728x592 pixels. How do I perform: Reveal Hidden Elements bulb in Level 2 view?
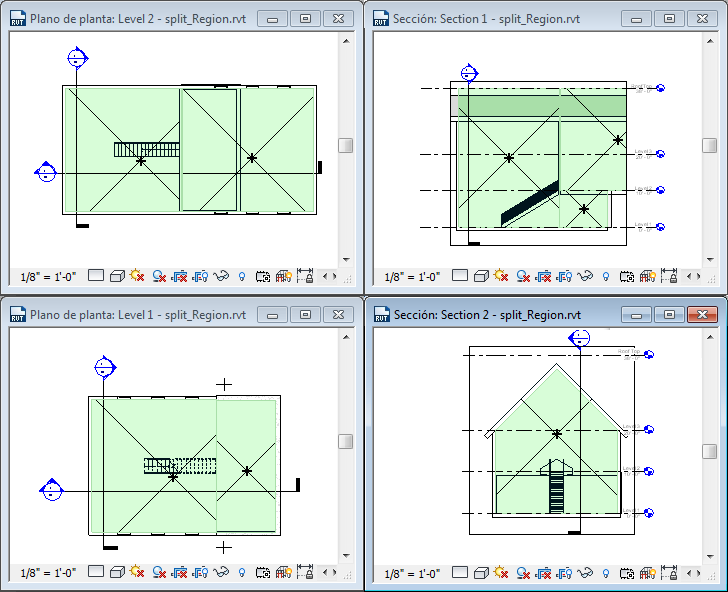point(242,277)
